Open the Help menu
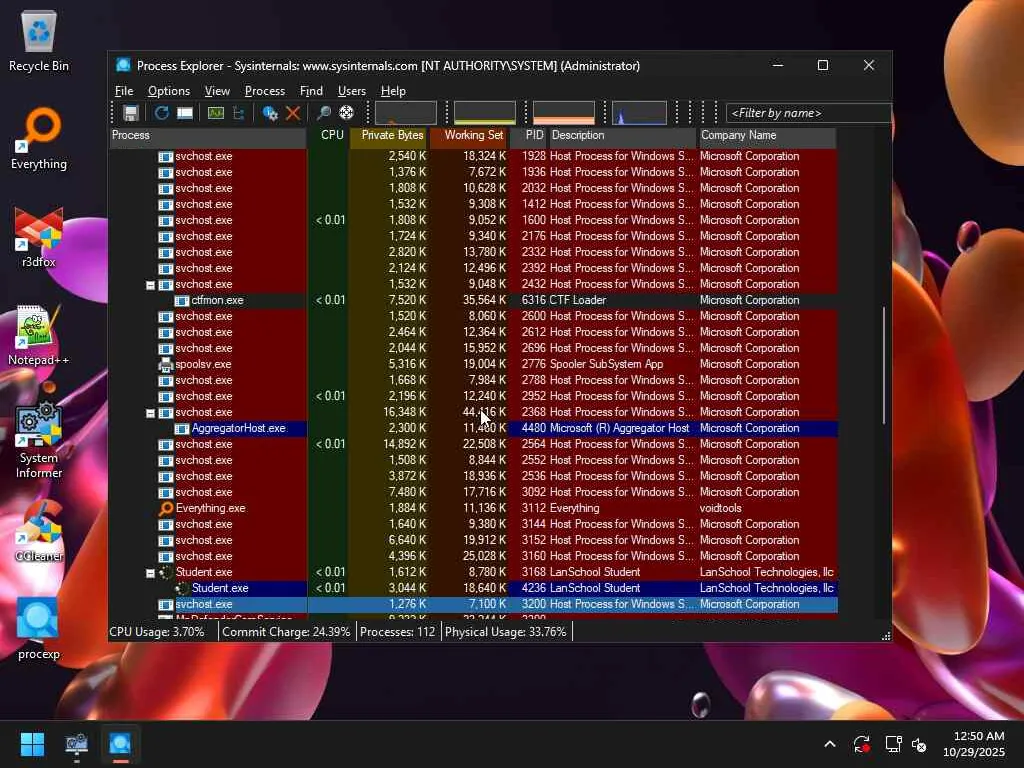Viewport: 1024px width, 768px height. 393,91
